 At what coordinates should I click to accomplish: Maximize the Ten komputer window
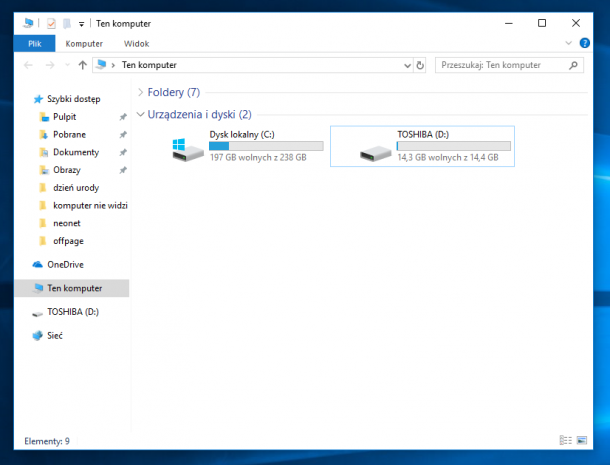click(542, 23)
